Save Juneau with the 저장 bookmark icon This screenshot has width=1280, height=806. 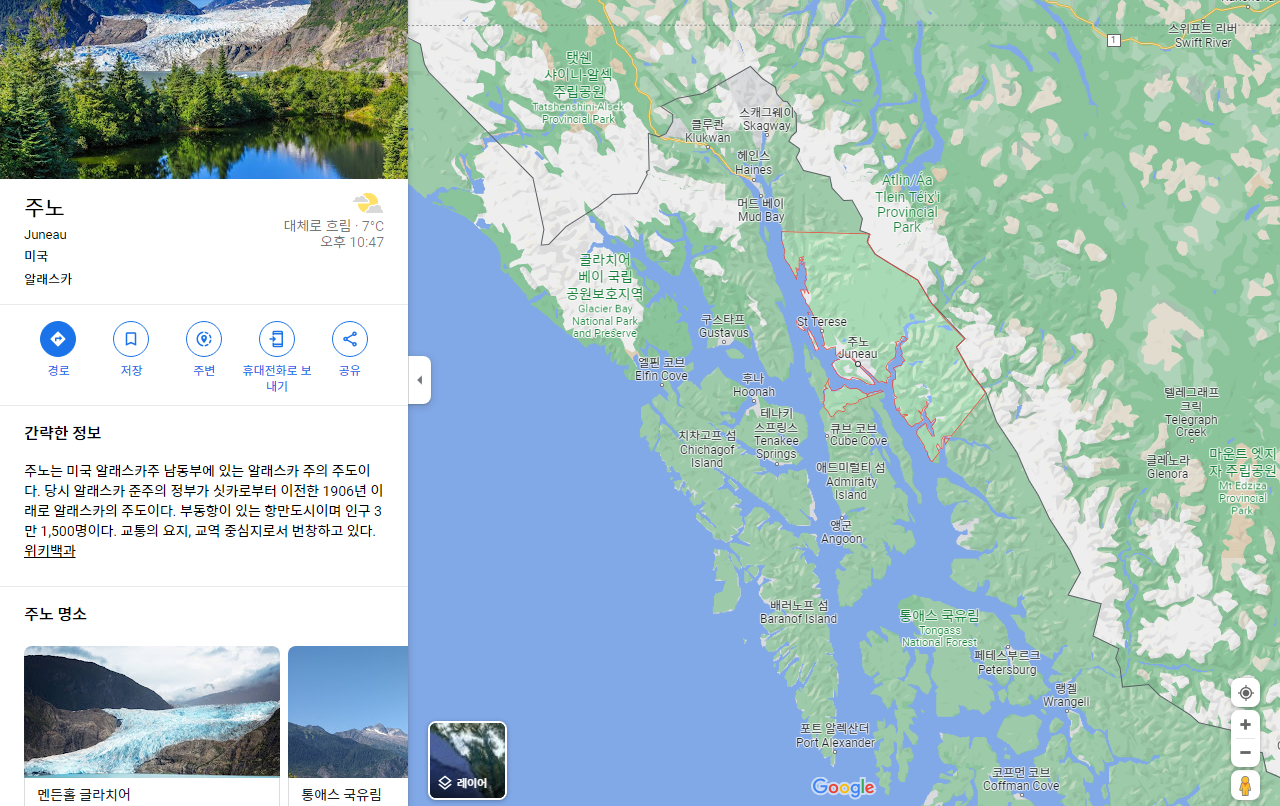tap(131, 339)
